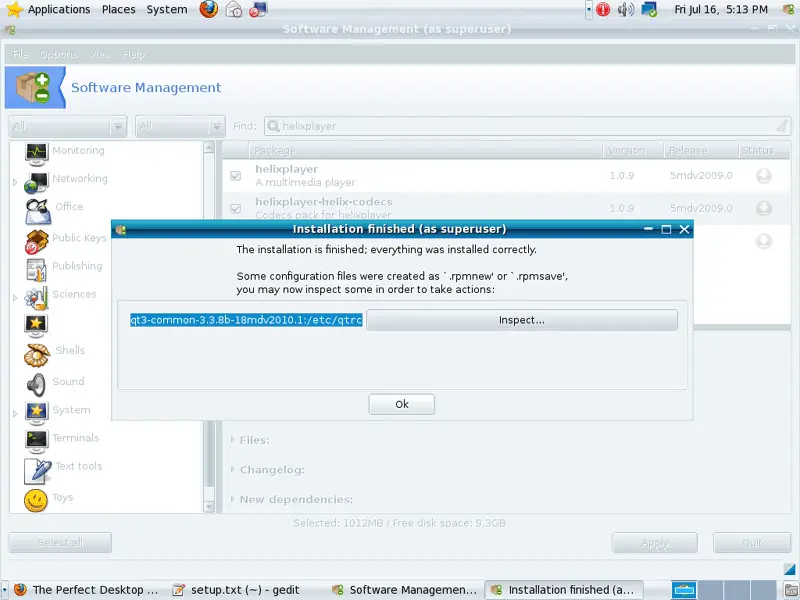Click the network monitor tray icon

tap(649, 9)
